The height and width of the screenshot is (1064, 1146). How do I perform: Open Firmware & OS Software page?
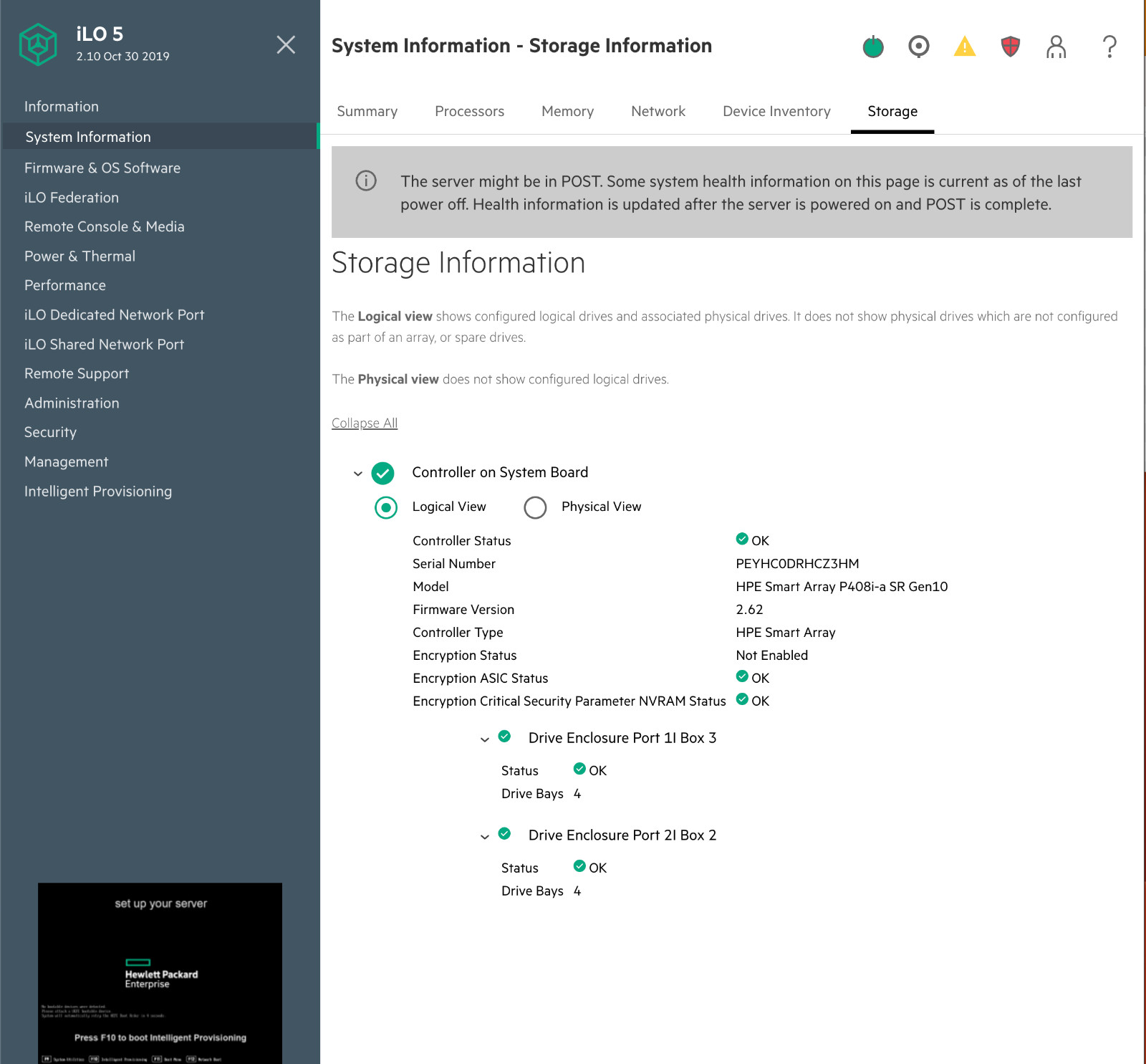[x=102, y=168]
